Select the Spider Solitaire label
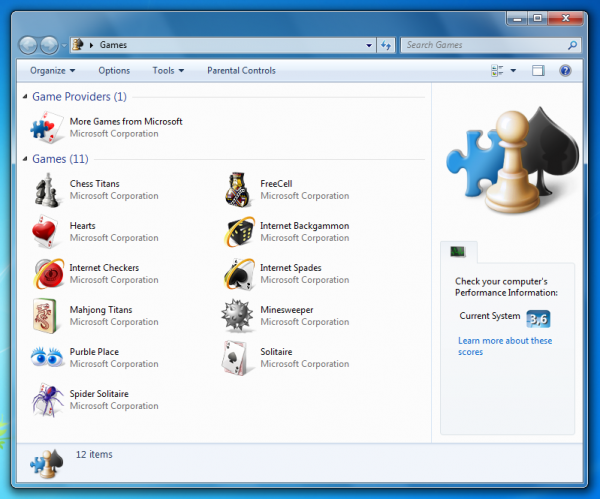600x499 pixels. point(99,394)
